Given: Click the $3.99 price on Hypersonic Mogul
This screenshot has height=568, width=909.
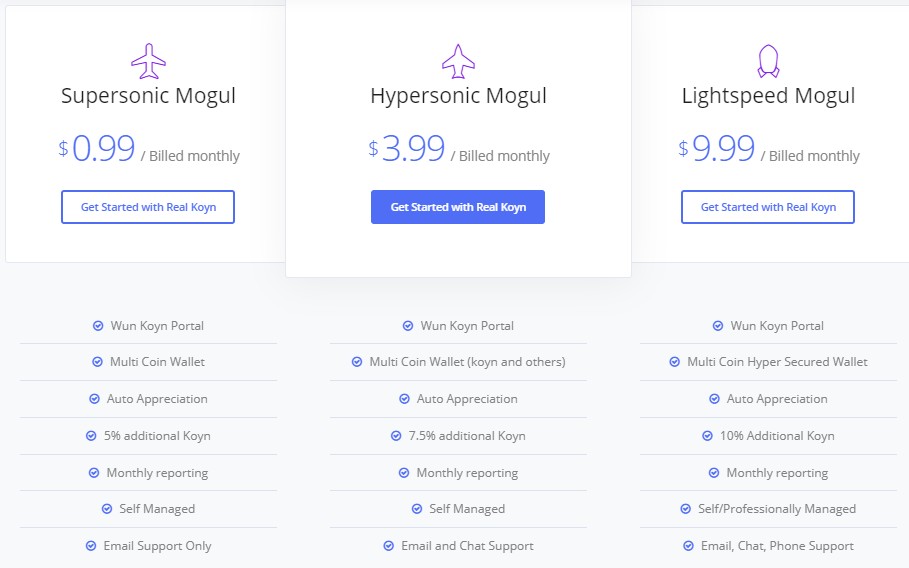Looking at the screenshot, I should [407, 148].
